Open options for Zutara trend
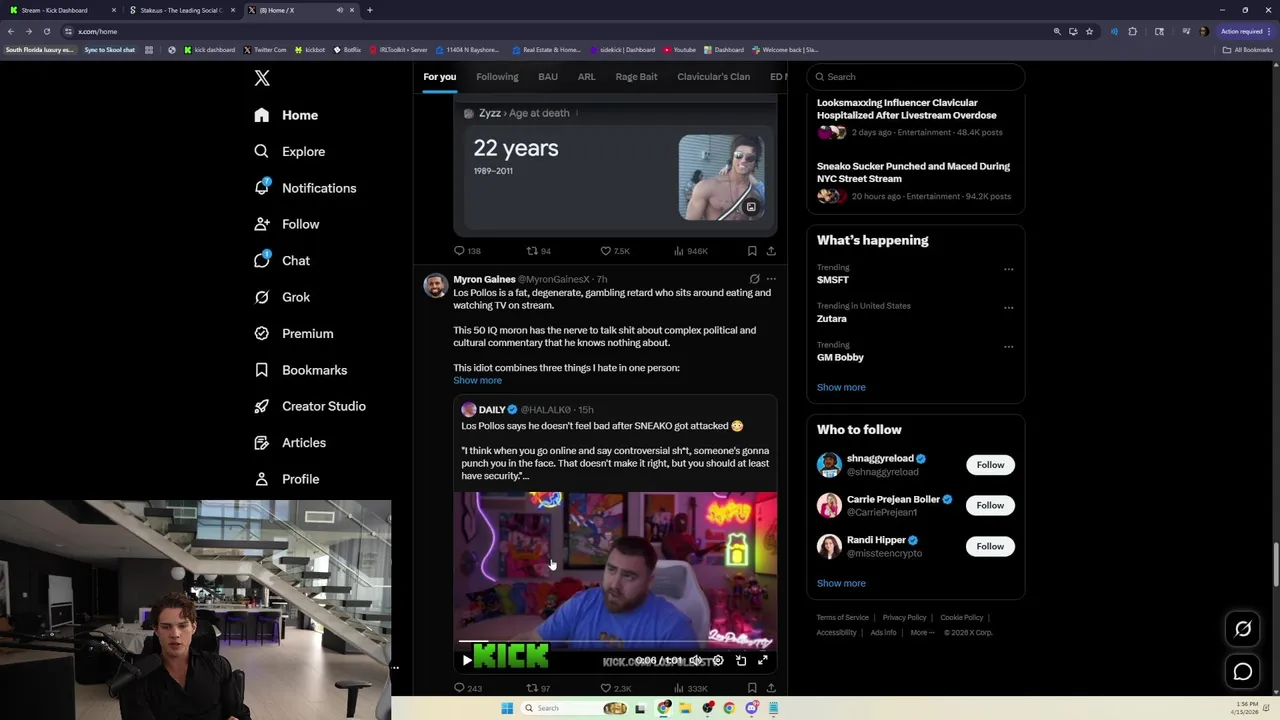This screenshot has height=720, width=1280. point(1008,308)
